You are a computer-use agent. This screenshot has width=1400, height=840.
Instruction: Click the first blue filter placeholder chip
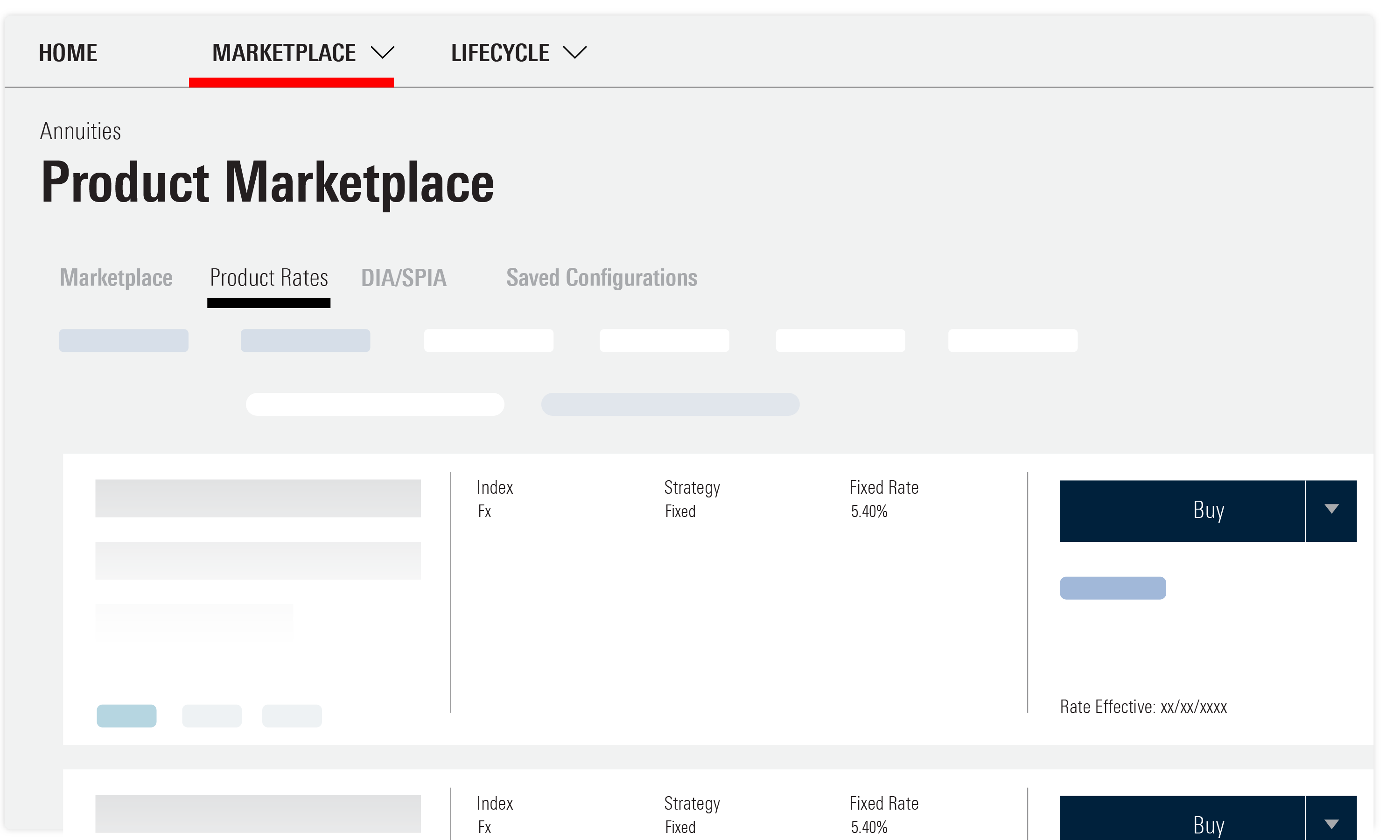(x=123, y=340)
